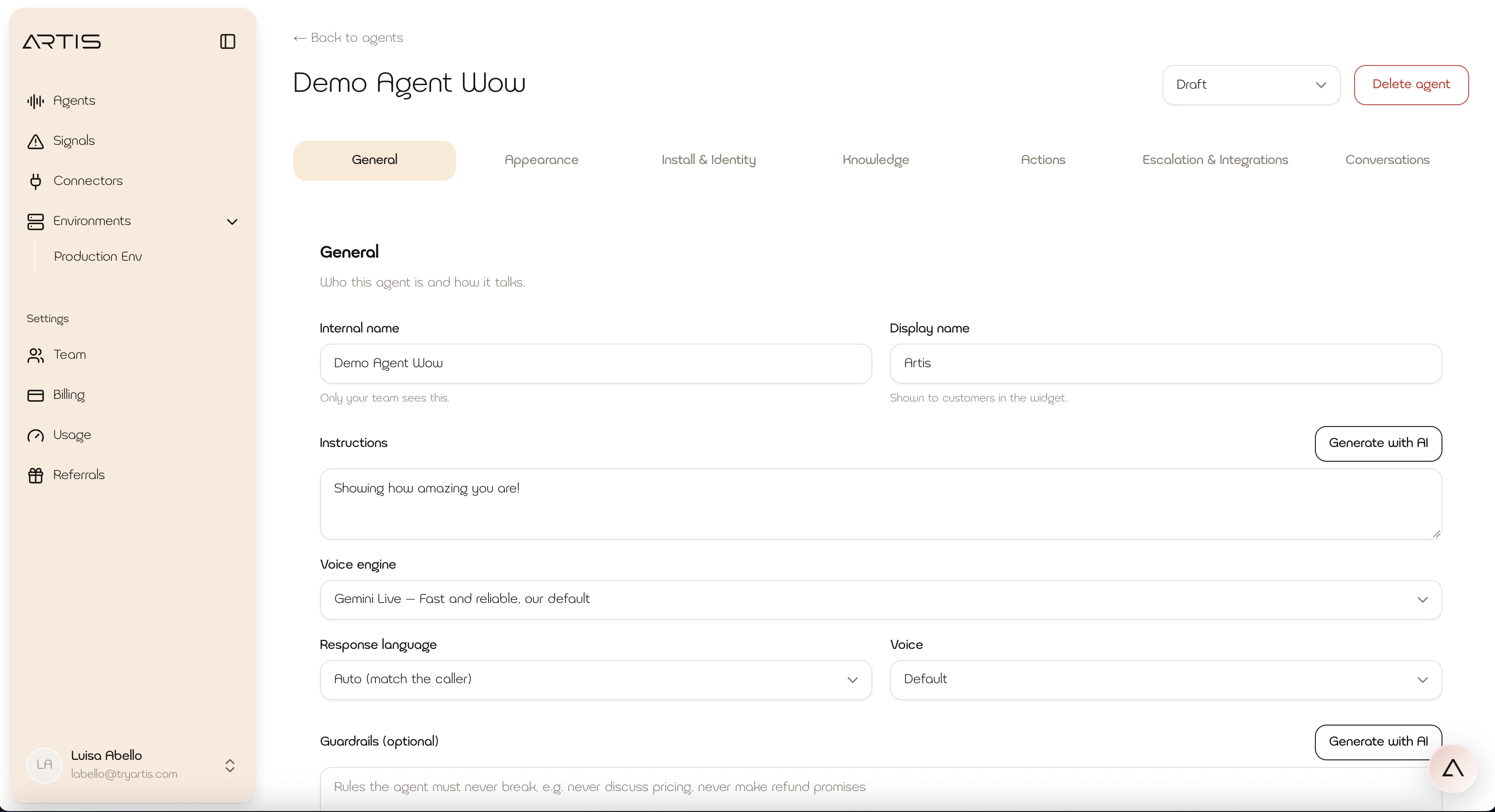Screen dimensions: 1495x812
Task: Open Signals via triangle warning icon
Action: (x=35, y=141)
